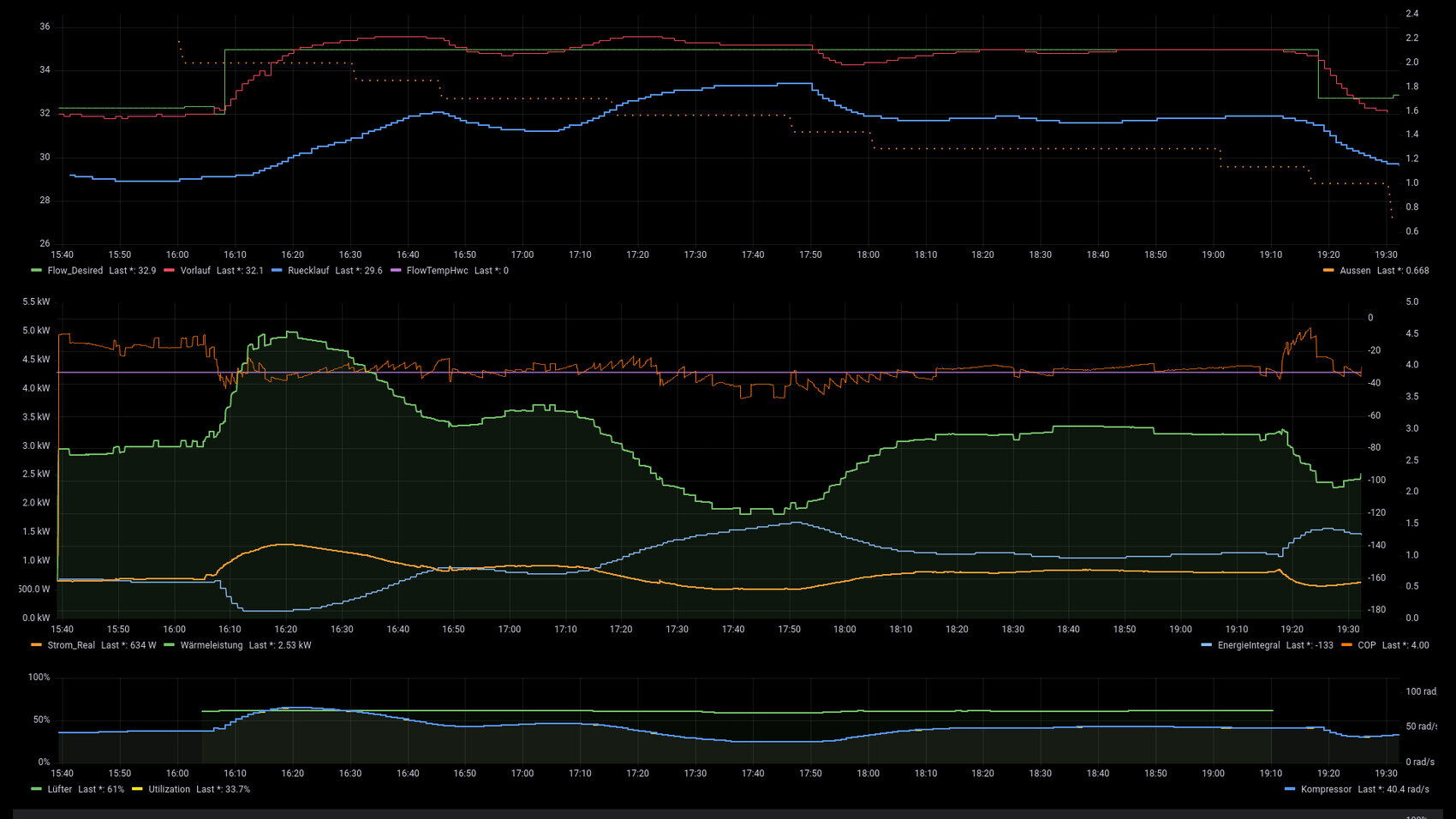Viewport: 1456px width, 819px height.
Task: Click the orange Strom_Real color swatch
Action: pos(36,646)
